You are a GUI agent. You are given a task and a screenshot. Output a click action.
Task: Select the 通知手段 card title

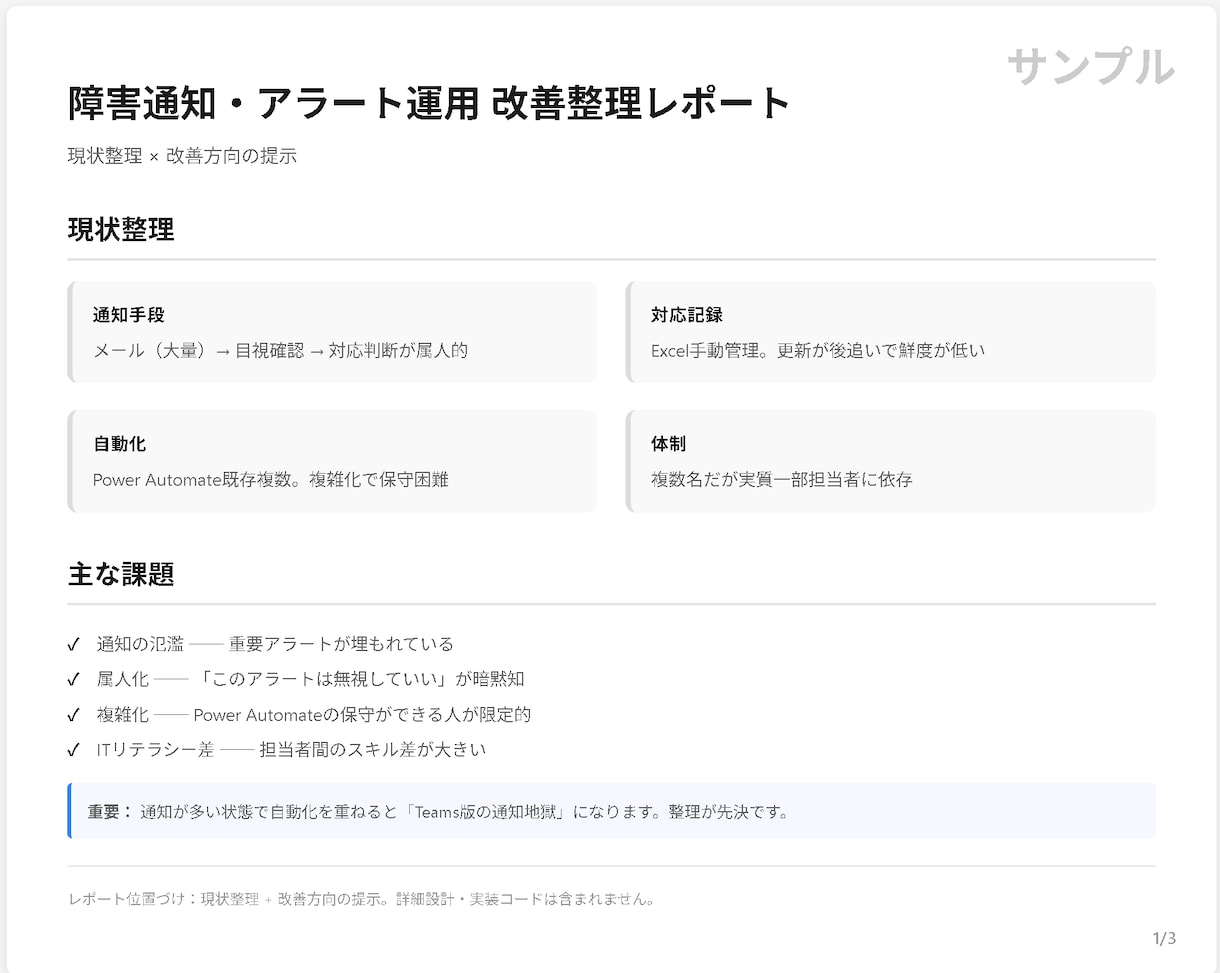coord(129,315)
